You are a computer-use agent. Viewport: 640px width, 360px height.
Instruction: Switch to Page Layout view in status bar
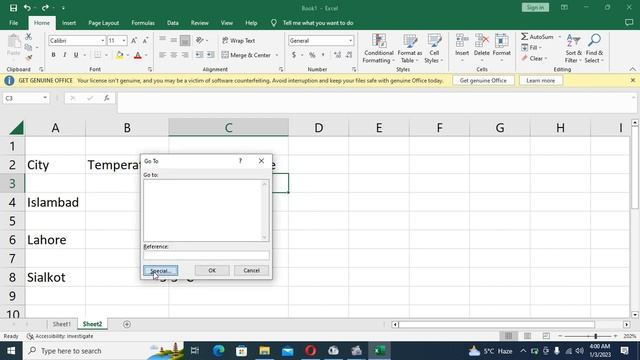[x=527, y=336]
